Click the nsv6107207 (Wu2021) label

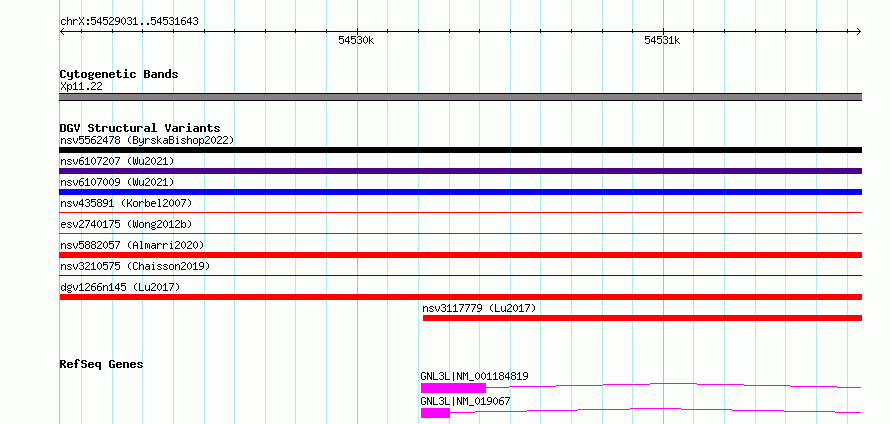point(117,161)
